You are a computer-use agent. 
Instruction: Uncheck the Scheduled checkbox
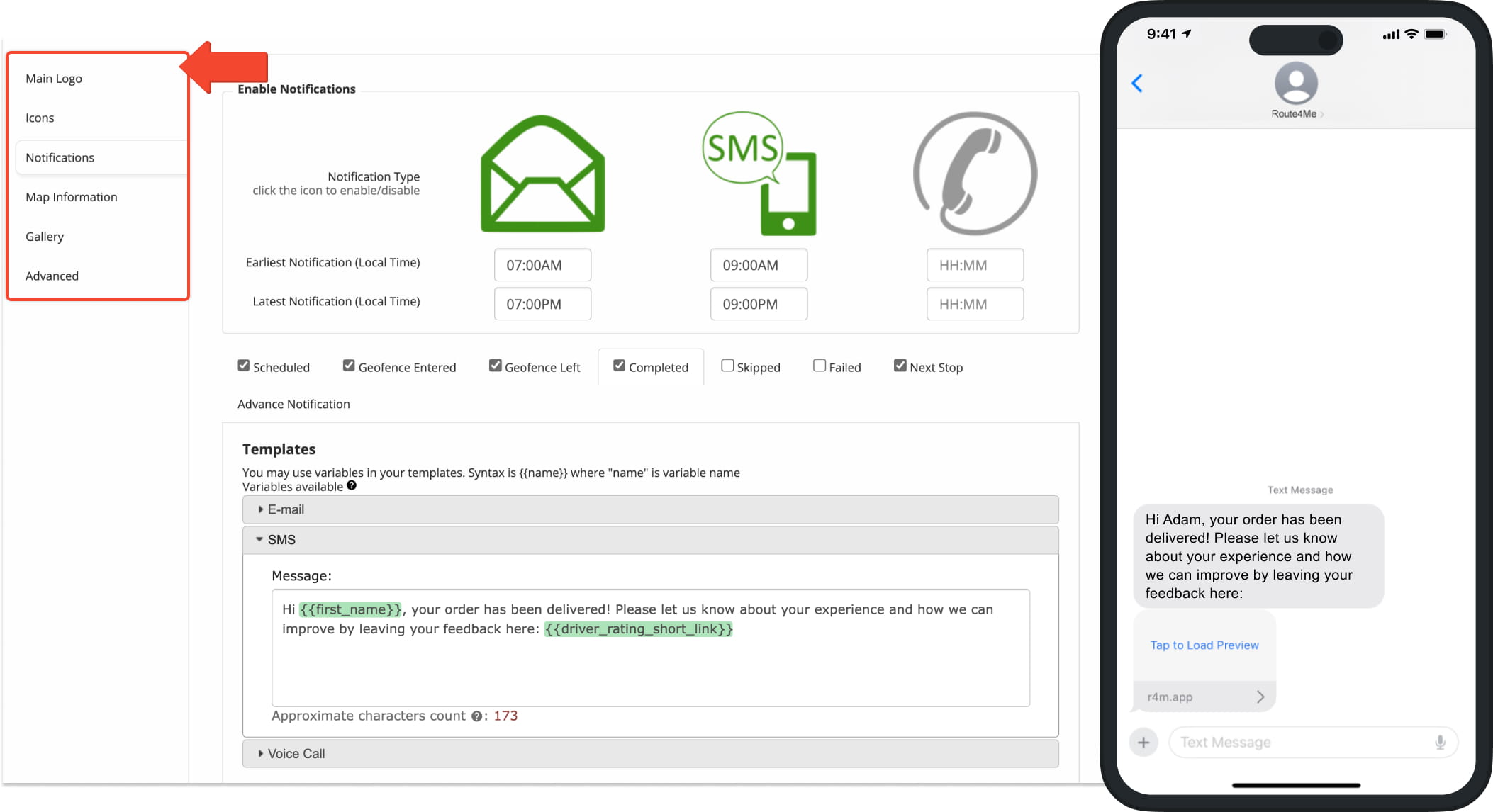(x=244, y=366)
